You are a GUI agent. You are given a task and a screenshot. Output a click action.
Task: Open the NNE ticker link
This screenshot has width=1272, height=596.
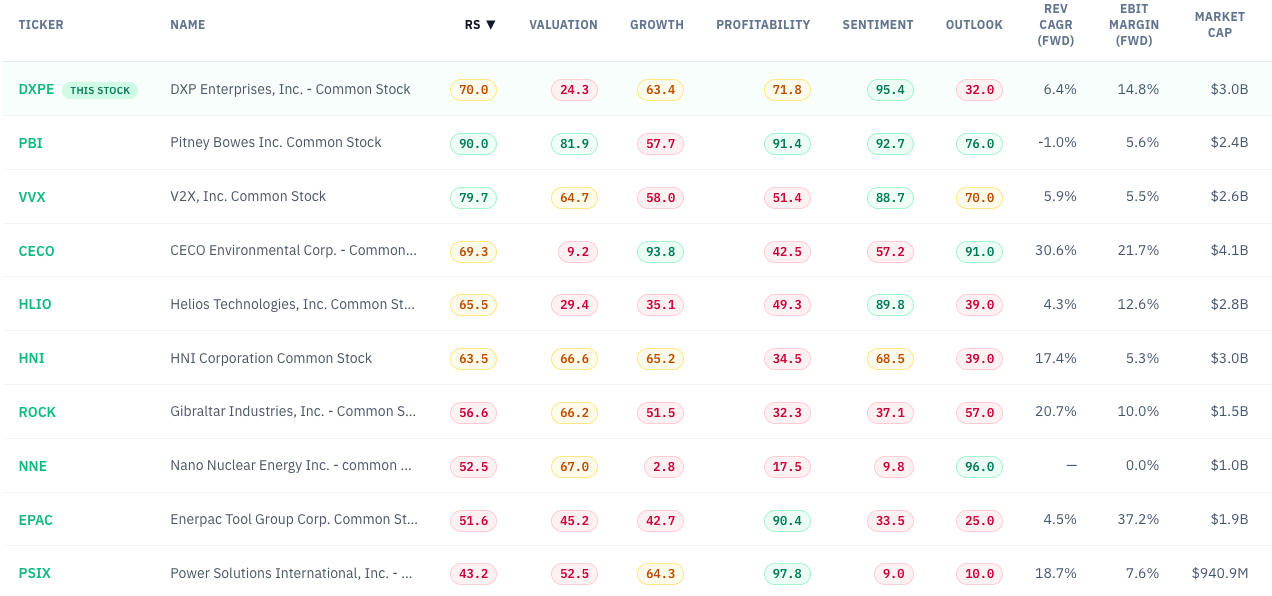click(32, 467)
